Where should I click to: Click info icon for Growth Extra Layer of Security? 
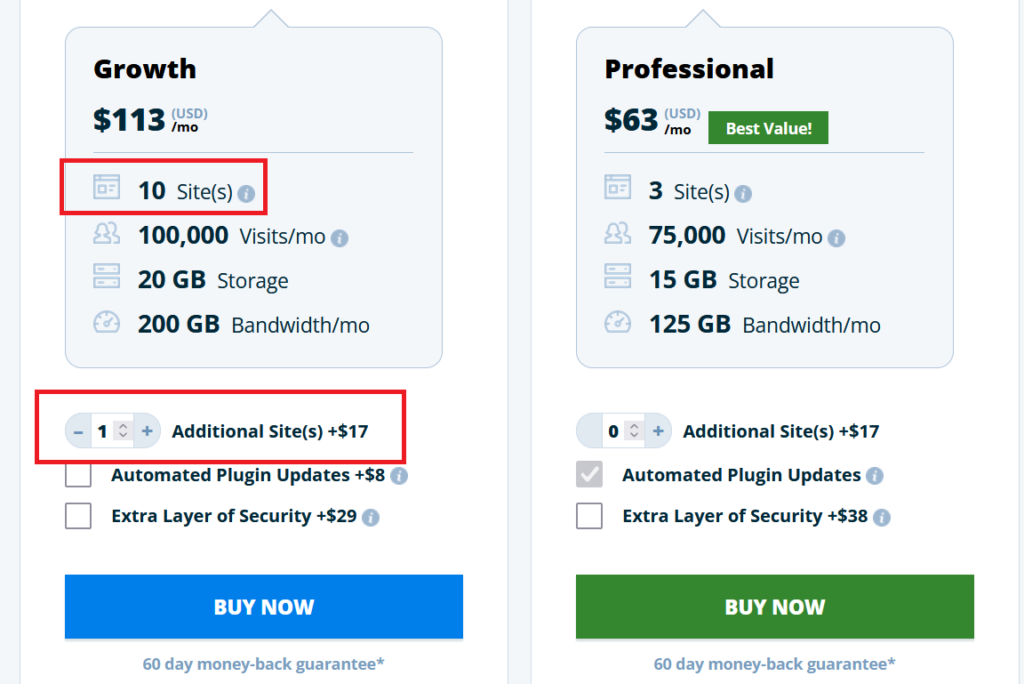[370, 518]
